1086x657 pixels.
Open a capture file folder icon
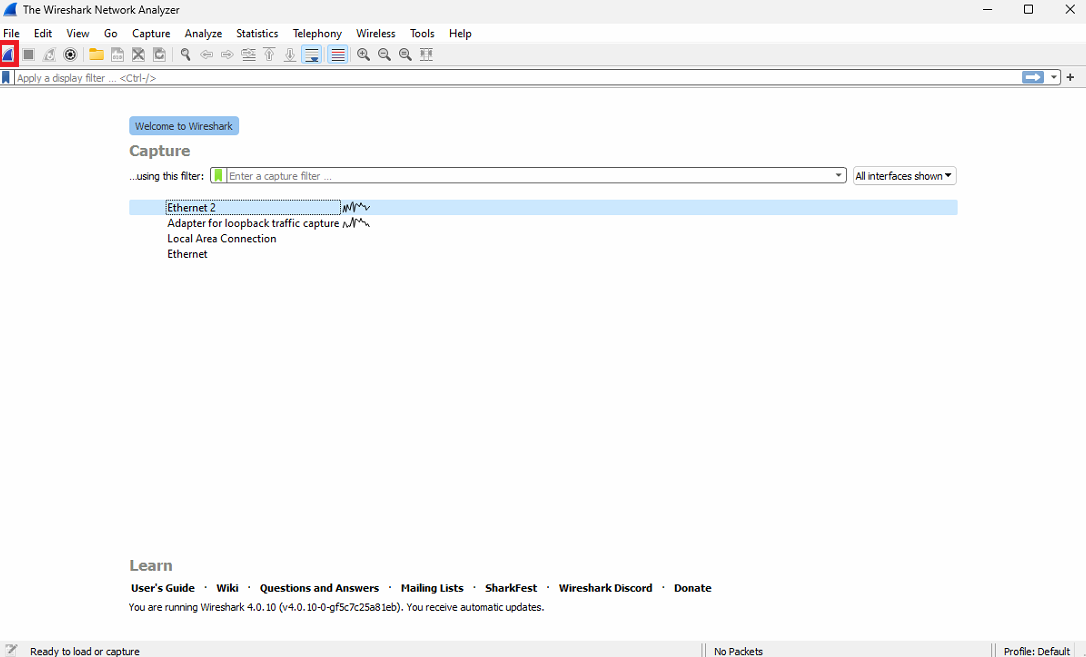click(96, 54)
